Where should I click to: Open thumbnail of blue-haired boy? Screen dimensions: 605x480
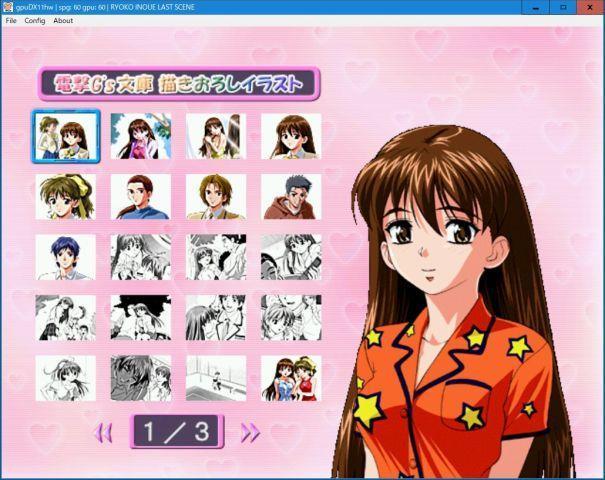pos(66,257)
